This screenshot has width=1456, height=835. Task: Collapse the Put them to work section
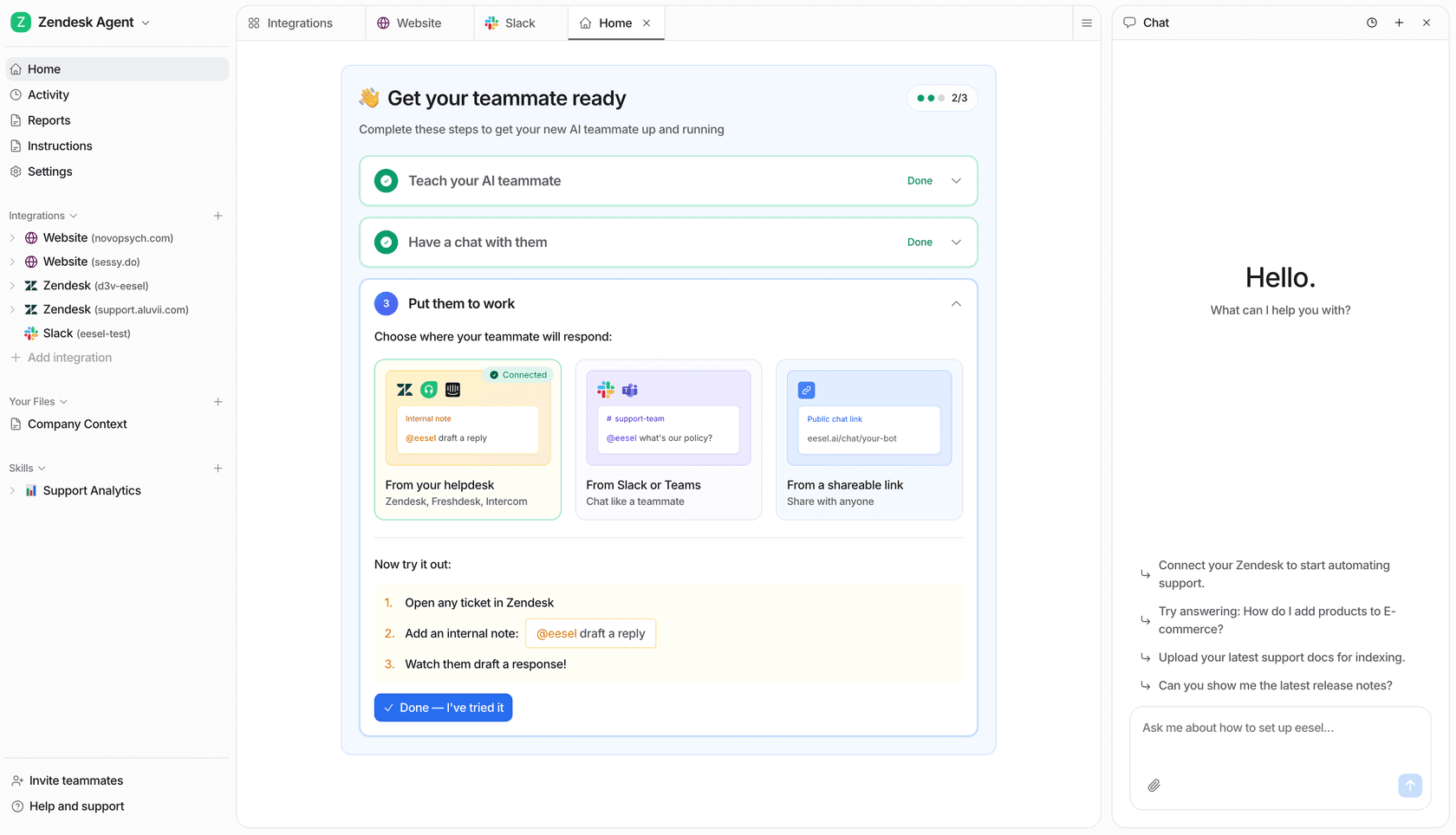[x=956, y=303]
